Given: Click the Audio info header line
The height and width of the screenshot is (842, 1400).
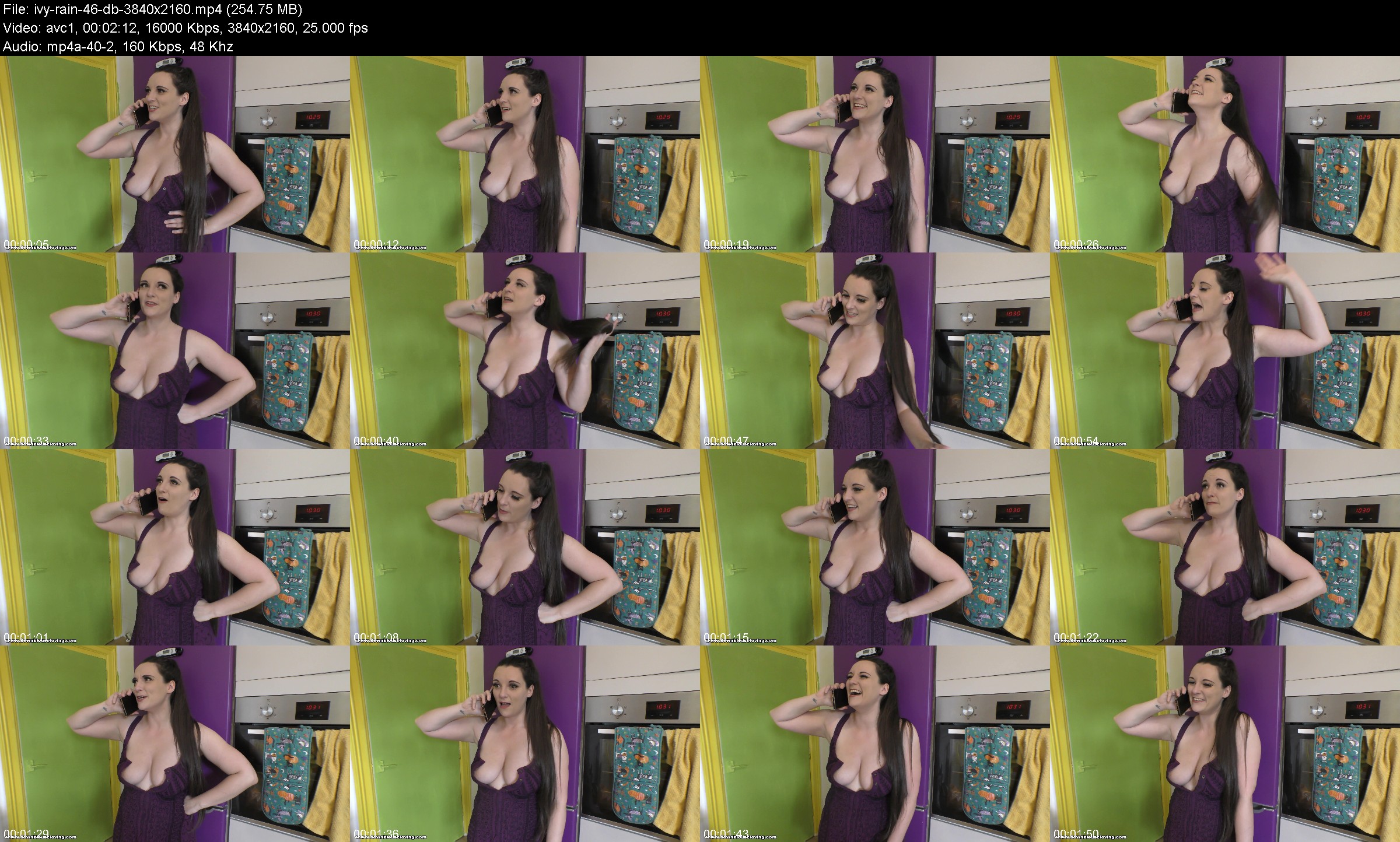Looking at the screenshot, I should (x=118, y=47).
